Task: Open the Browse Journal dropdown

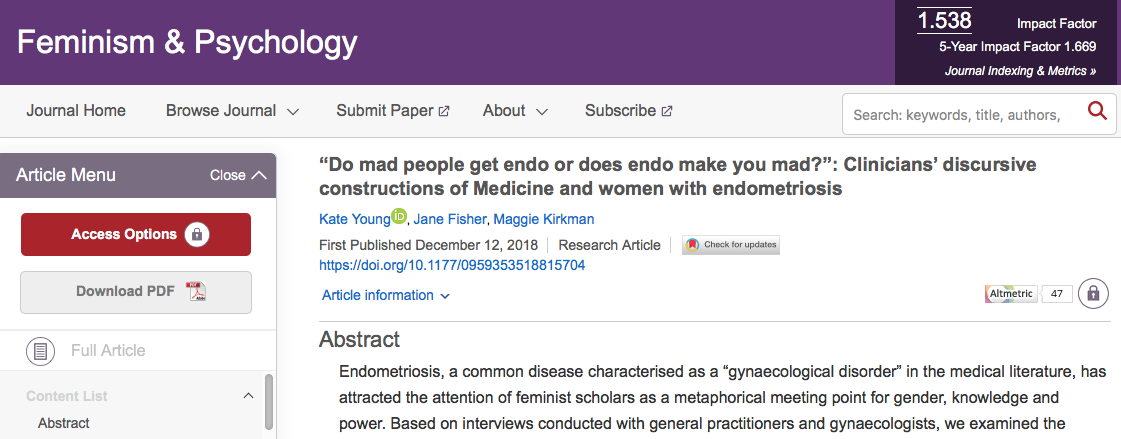Action: (x=232, y=111)
